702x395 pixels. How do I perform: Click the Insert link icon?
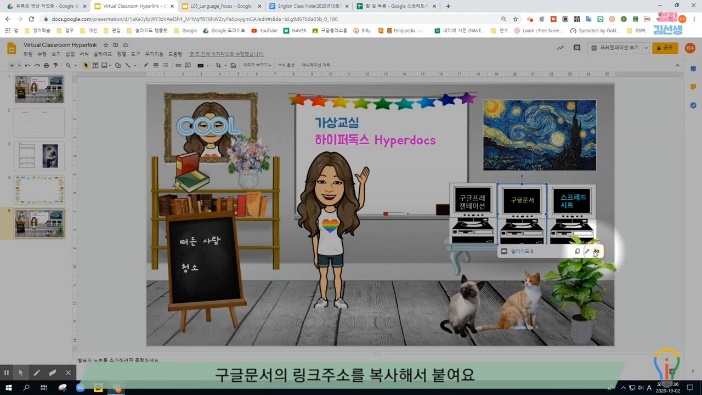178,65
